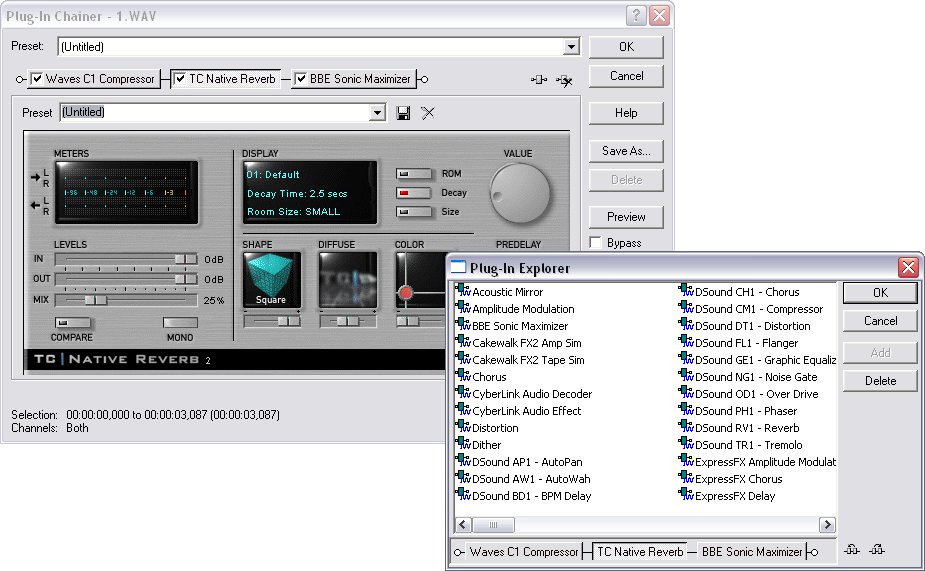Screen dimensions: 925x571
Task: Click the move plug-in left icon in Plug-In Explorer
Action: point(851,550)
